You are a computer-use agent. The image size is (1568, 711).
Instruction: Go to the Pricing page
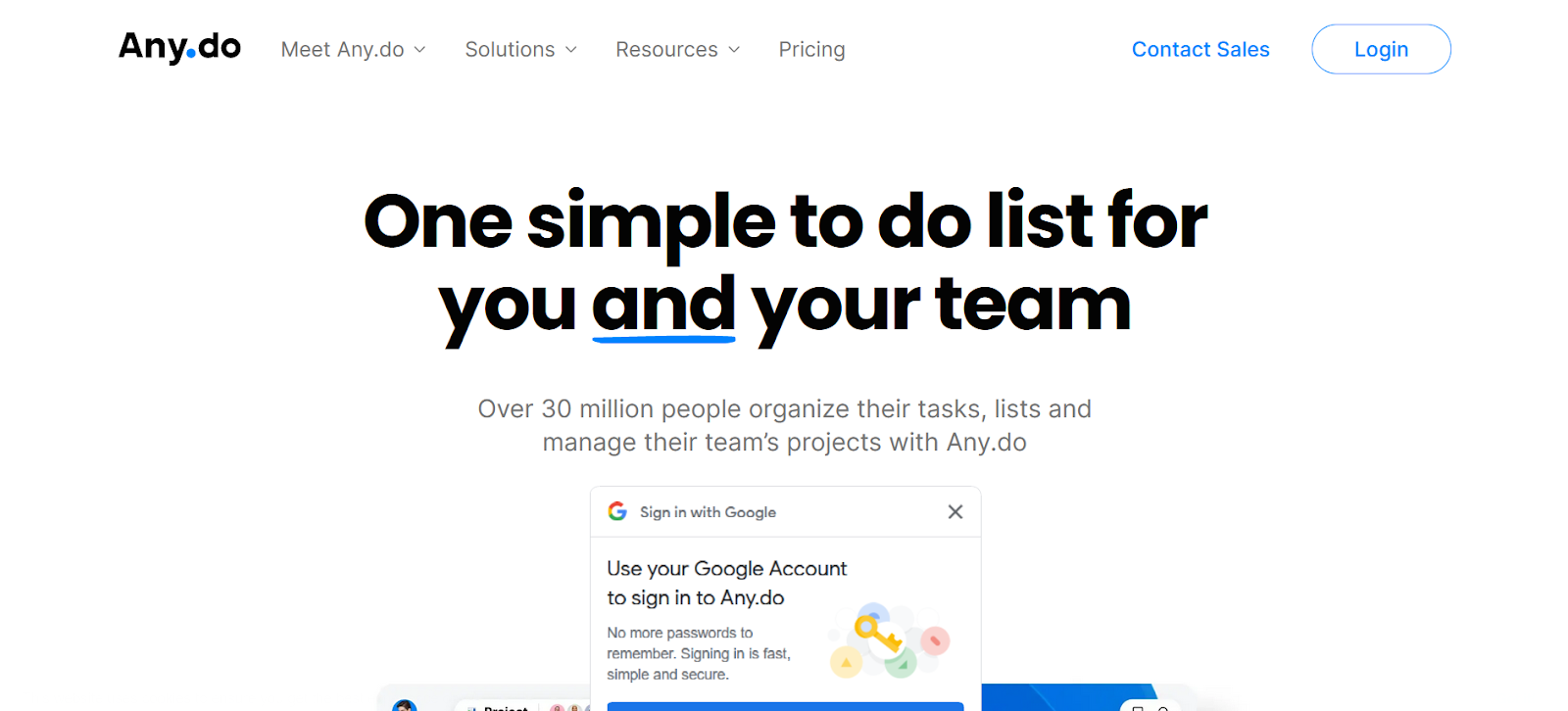click(811, 50)
